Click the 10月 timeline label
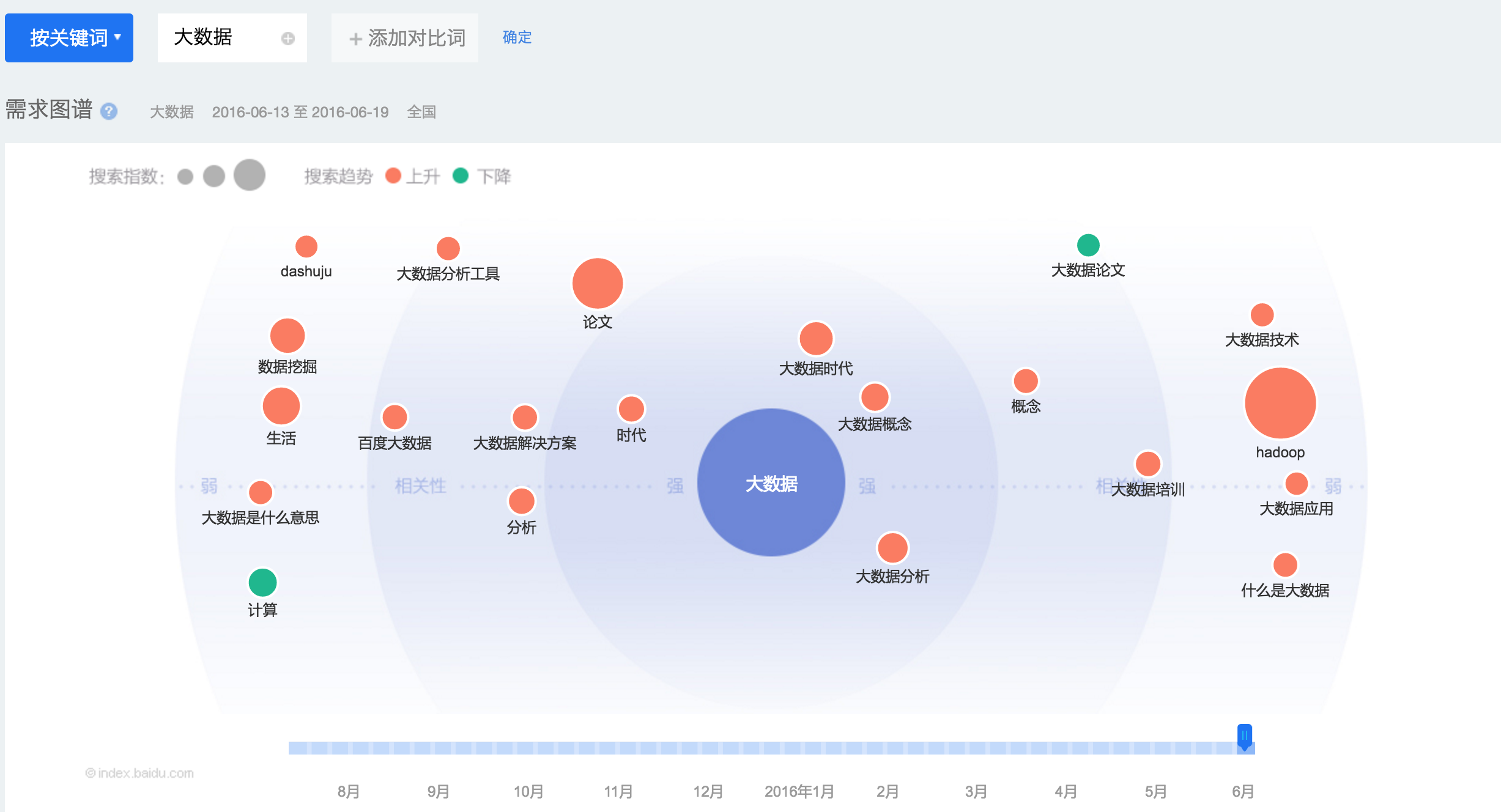1501x812 pixels. click(528, 791)
